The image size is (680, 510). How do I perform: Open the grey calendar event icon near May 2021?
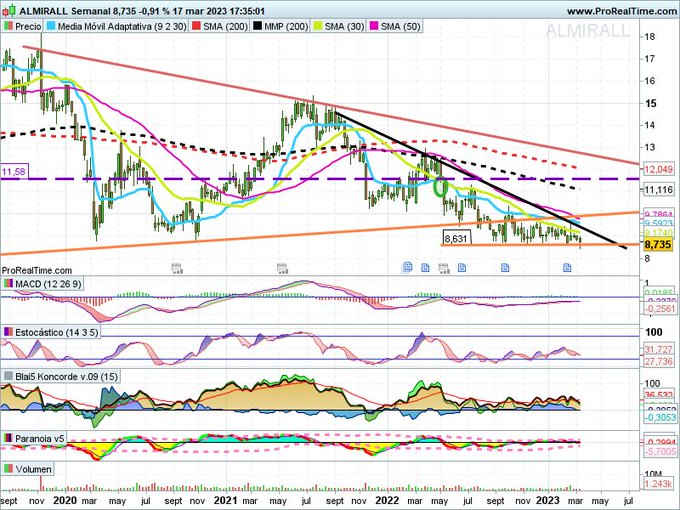point(282,268)
